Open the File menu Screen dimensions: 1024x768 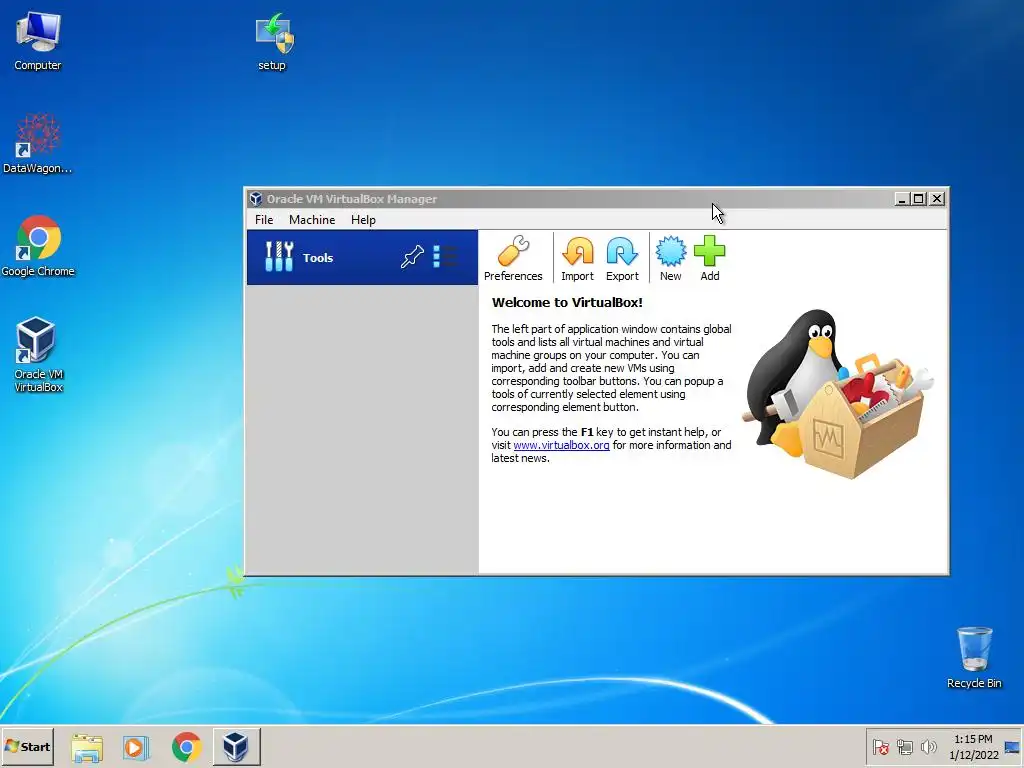[x=264, y=220]
